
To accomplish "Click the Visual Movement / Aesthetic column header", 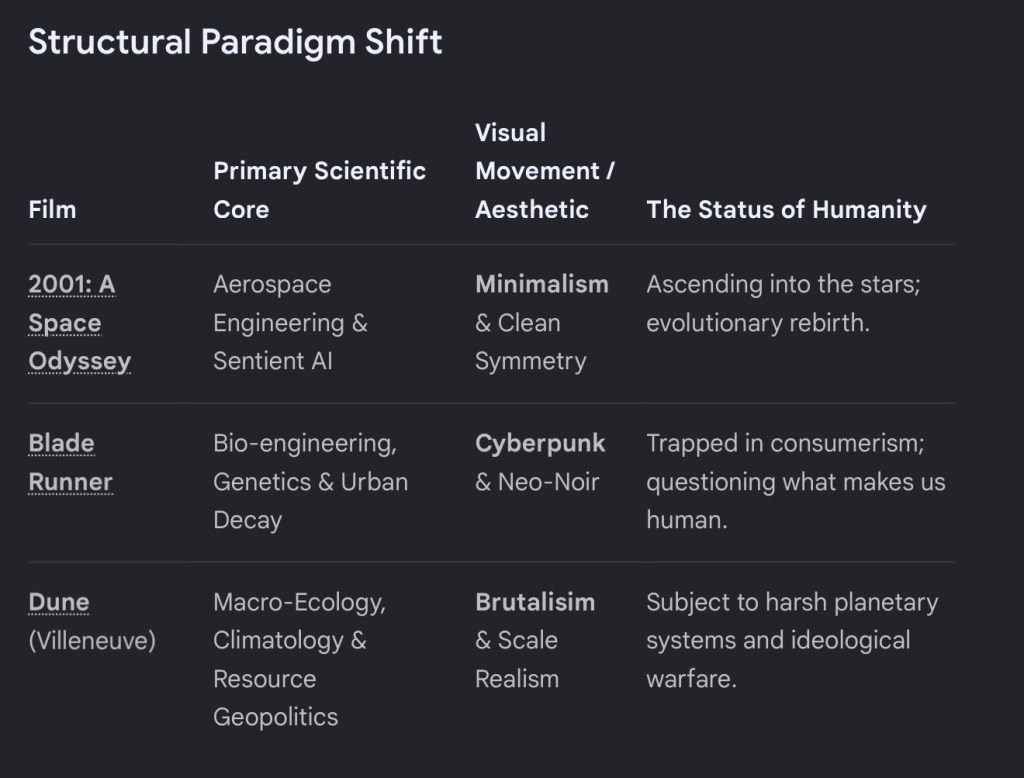I will click(x=545, y=171).
